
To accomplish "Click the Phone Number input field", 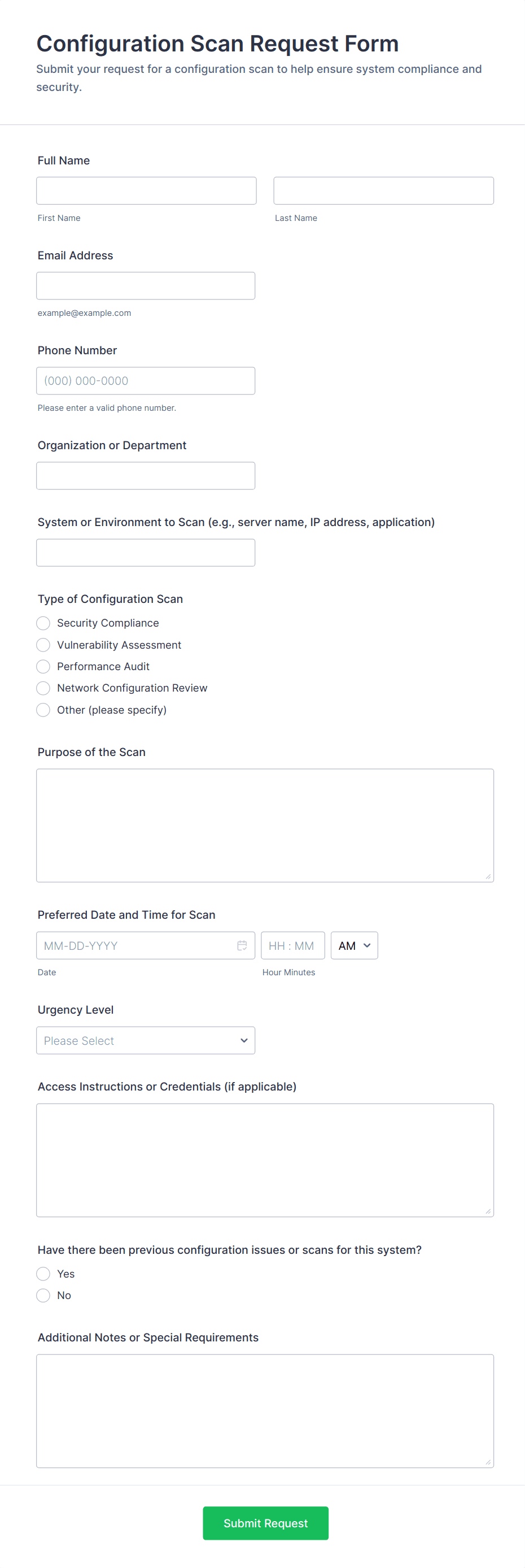I will (146, 380).
